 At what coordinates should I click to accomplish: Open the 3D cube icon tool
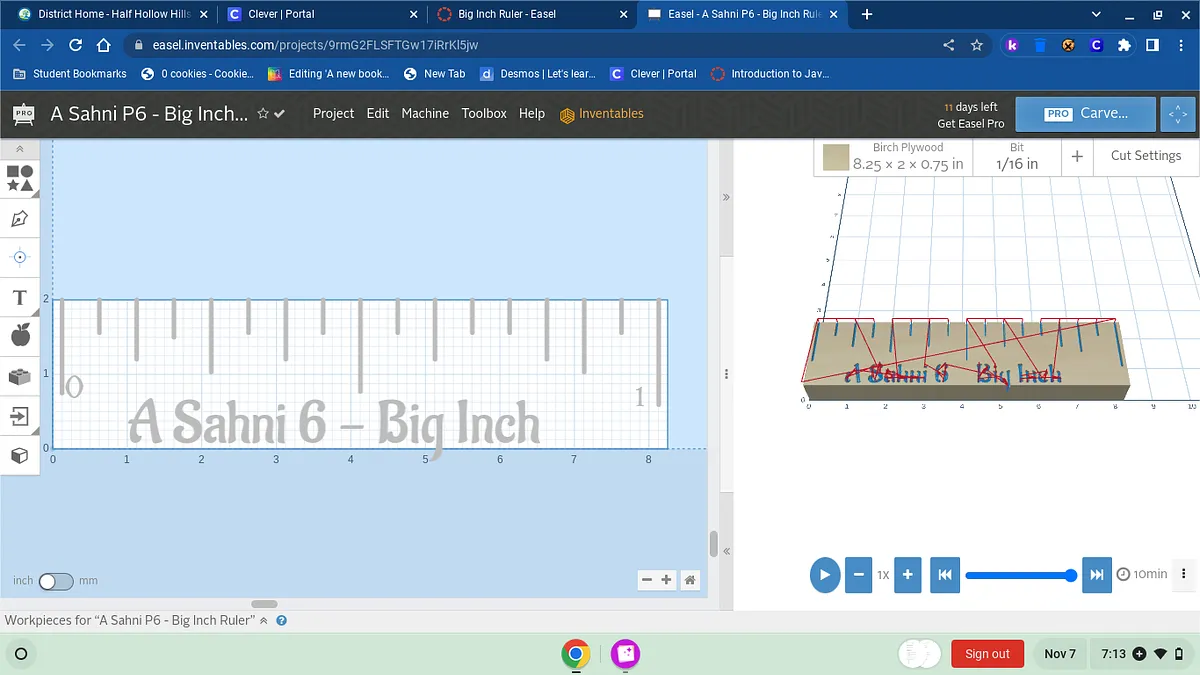(20, 456)
